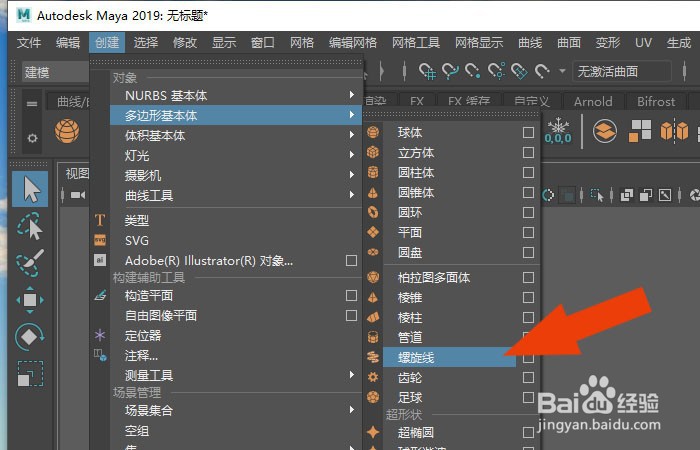This screenshot has width=700, height=450.
Task: Choose the Rotate tool in toolbox
Action: click(x=30, y=337)
